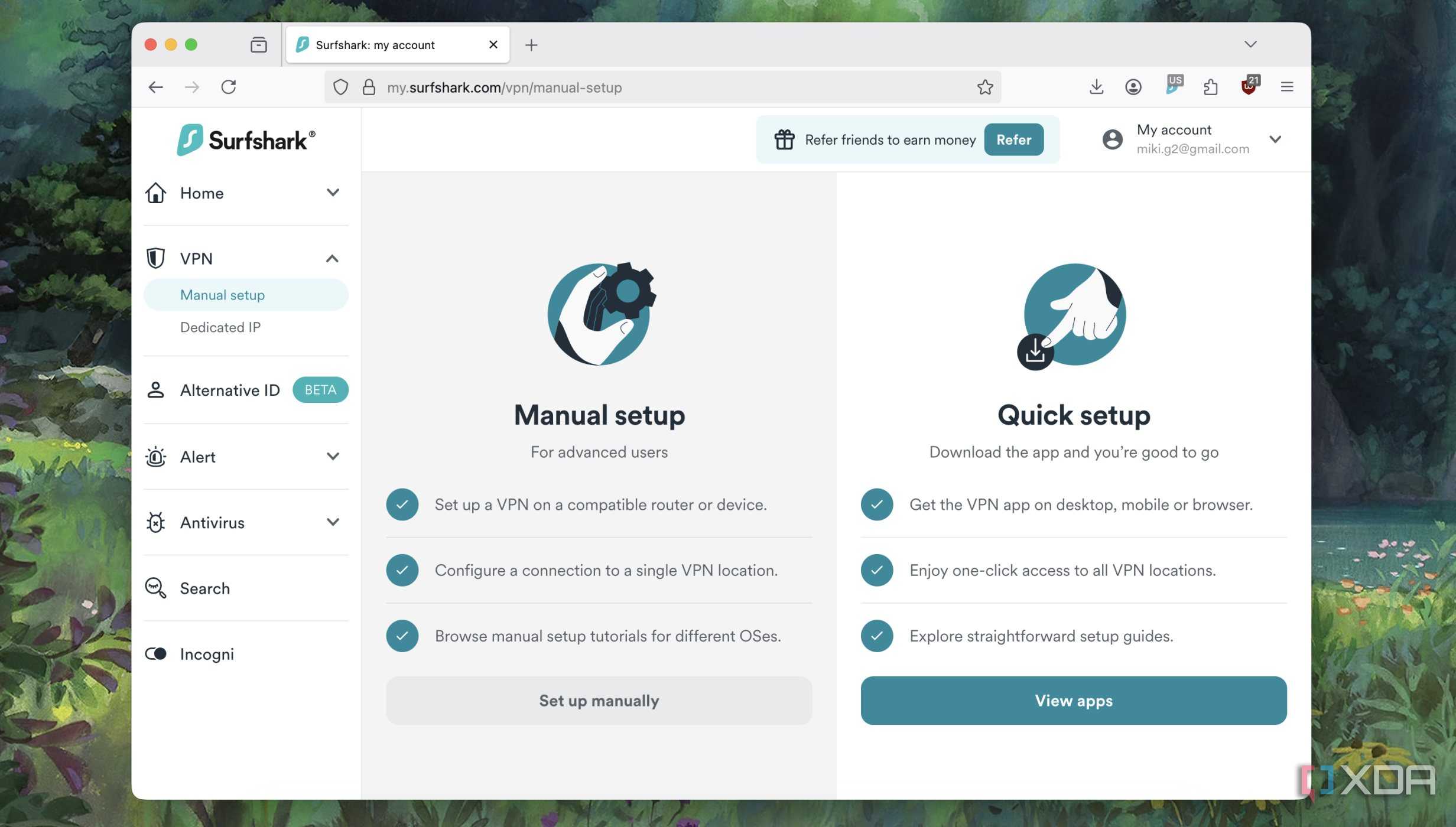Screen dimensions: 1456x827
Task: Open the My account dropdown chevron
Action: (x=1275, y=139)
